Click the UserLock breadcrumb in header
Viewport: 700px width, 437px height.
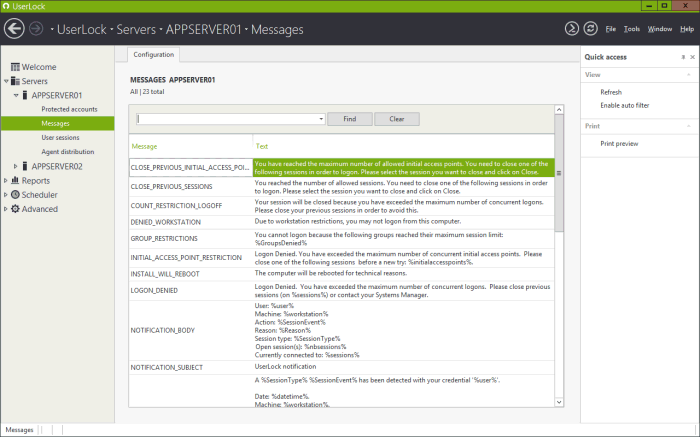coord(82,29)
